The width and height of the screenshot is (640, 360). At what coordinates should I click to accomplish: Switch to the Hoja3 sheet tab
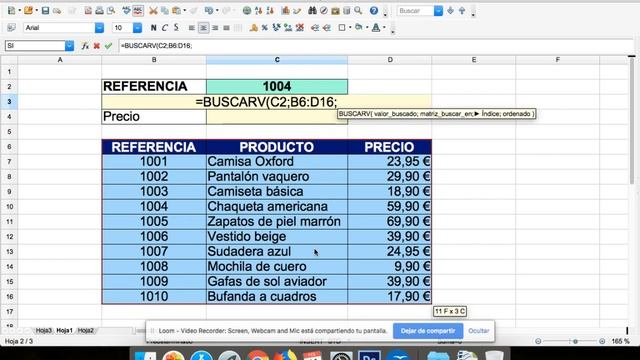43,331
